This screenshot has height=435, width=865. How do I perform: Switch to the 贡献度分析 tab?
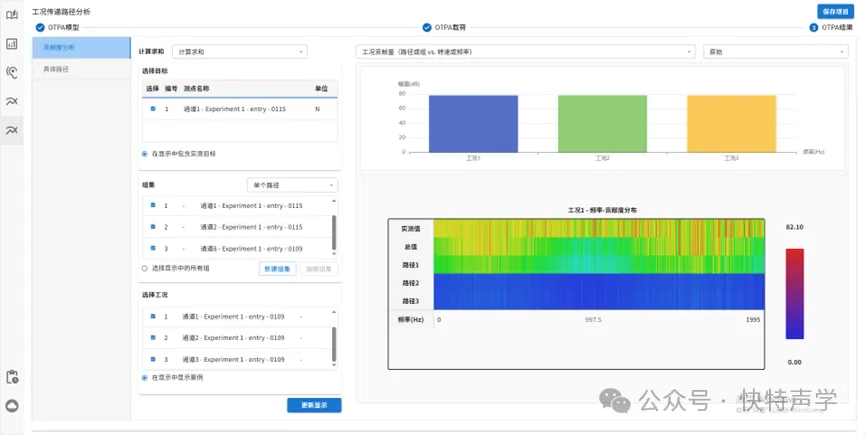tap(82, 48)
